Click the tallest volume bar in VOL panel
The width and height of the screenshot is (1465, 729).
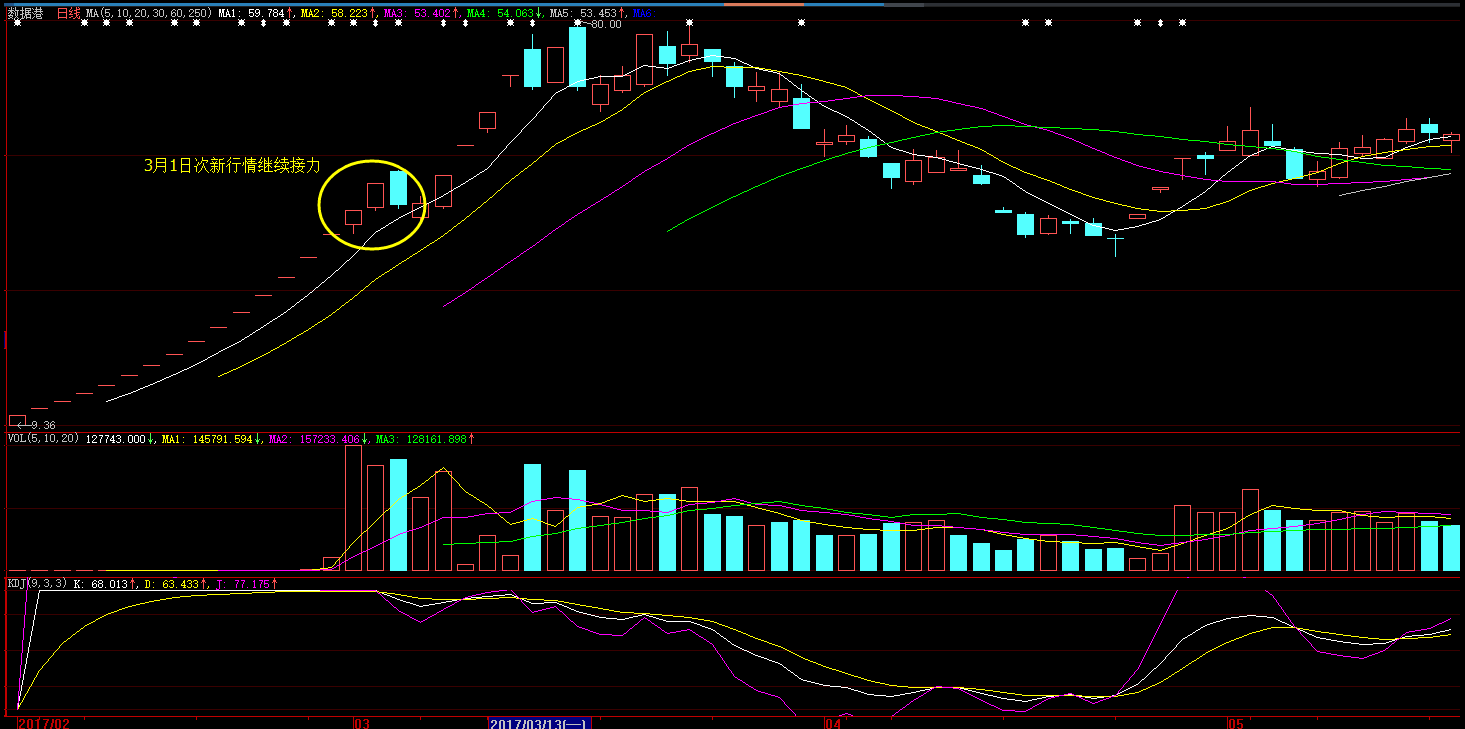tap(353, 508)
